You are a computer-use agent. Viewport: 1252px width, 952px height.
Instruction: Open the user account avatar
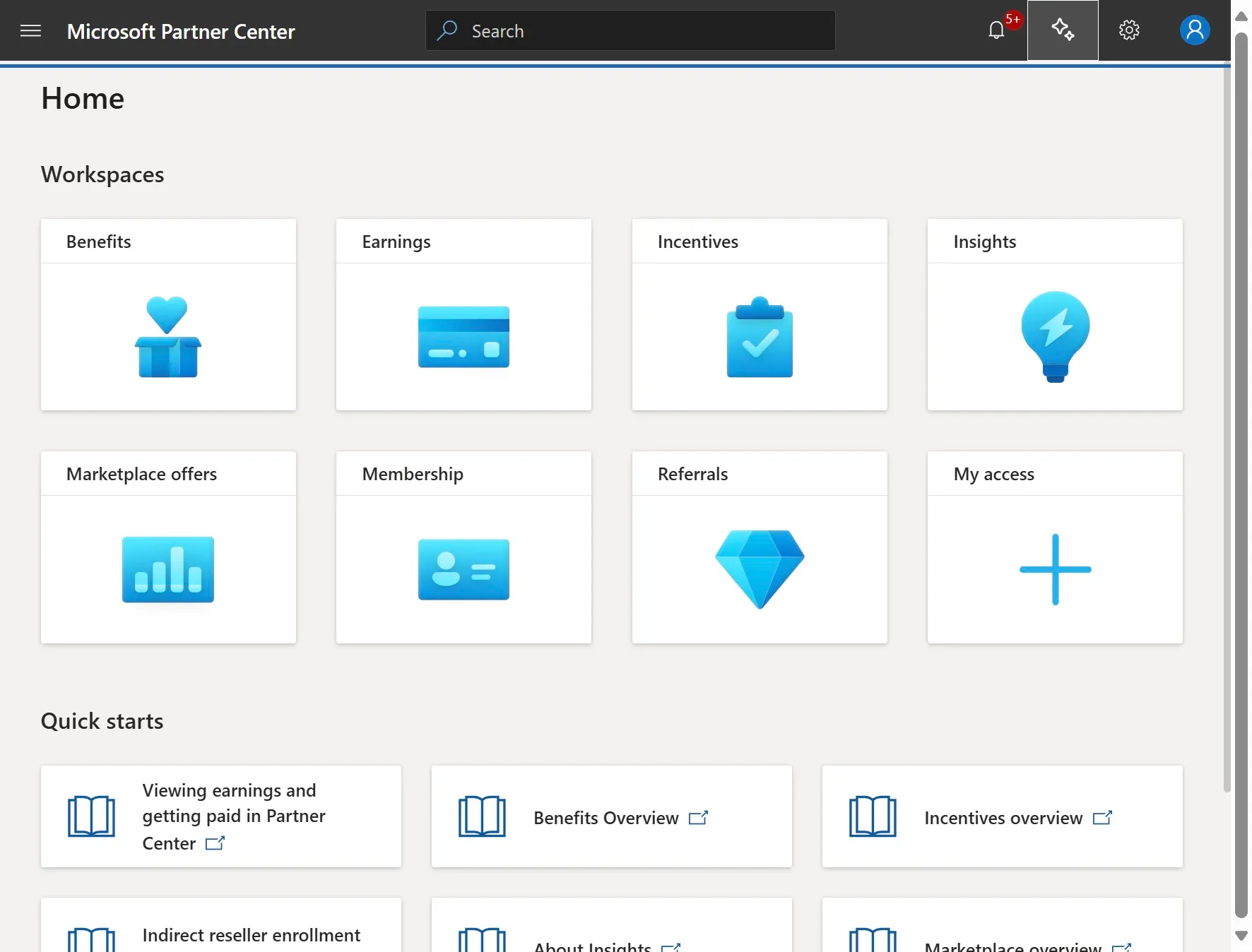pos(1195,30)
